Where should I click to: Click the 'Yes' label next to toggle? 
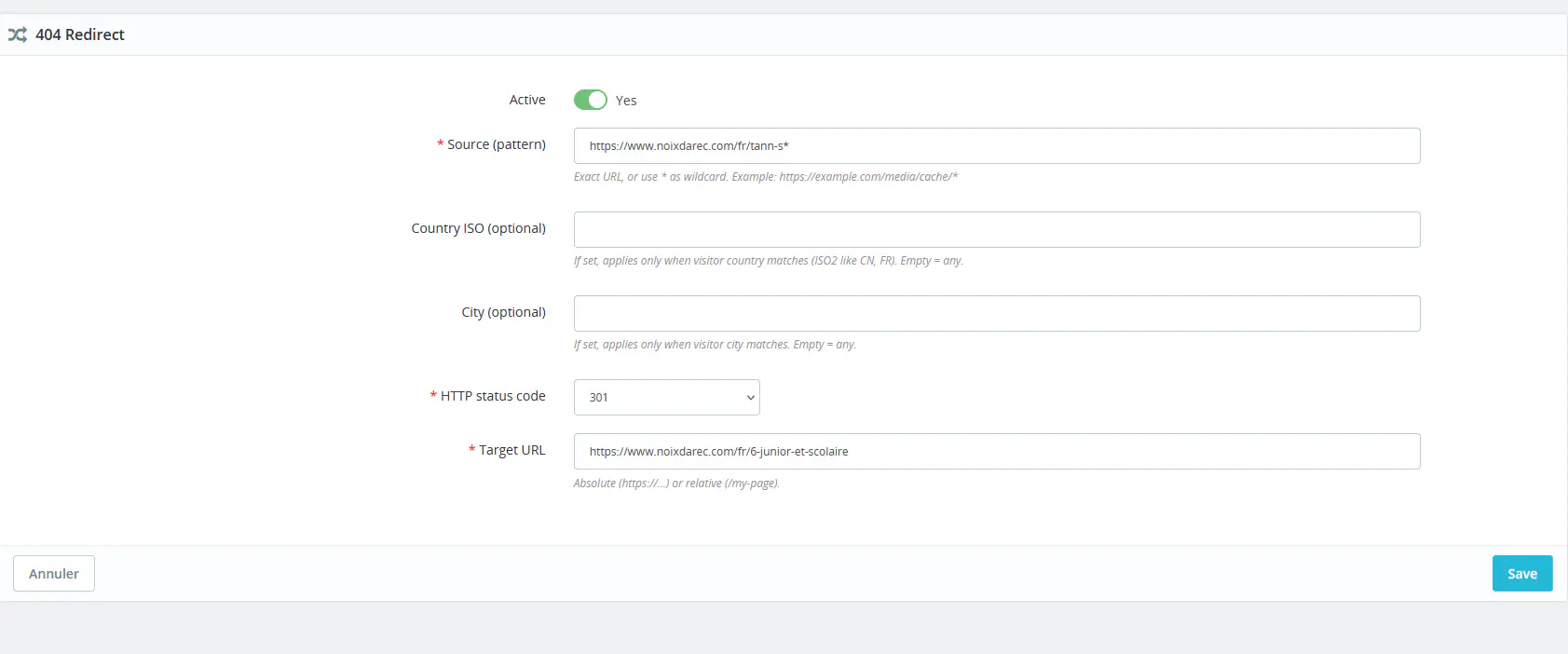626,101
